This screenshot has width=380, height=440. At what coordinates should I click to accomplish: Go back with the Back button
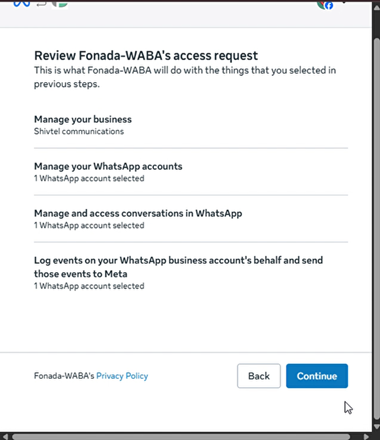pyautogui.click(x=259, y=376)
